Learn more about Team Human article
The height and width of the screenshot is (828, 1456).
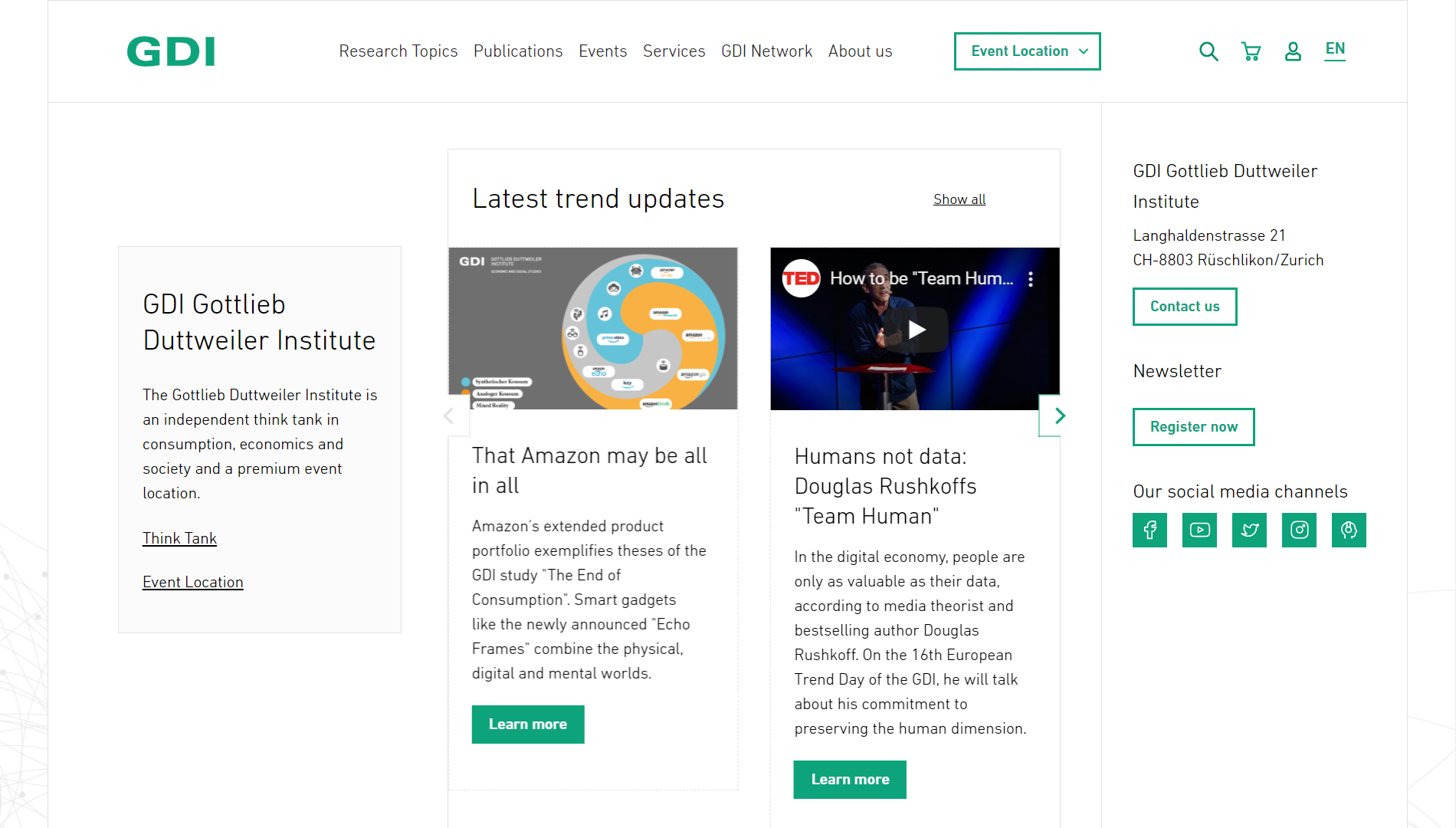[x=850, y=780]
